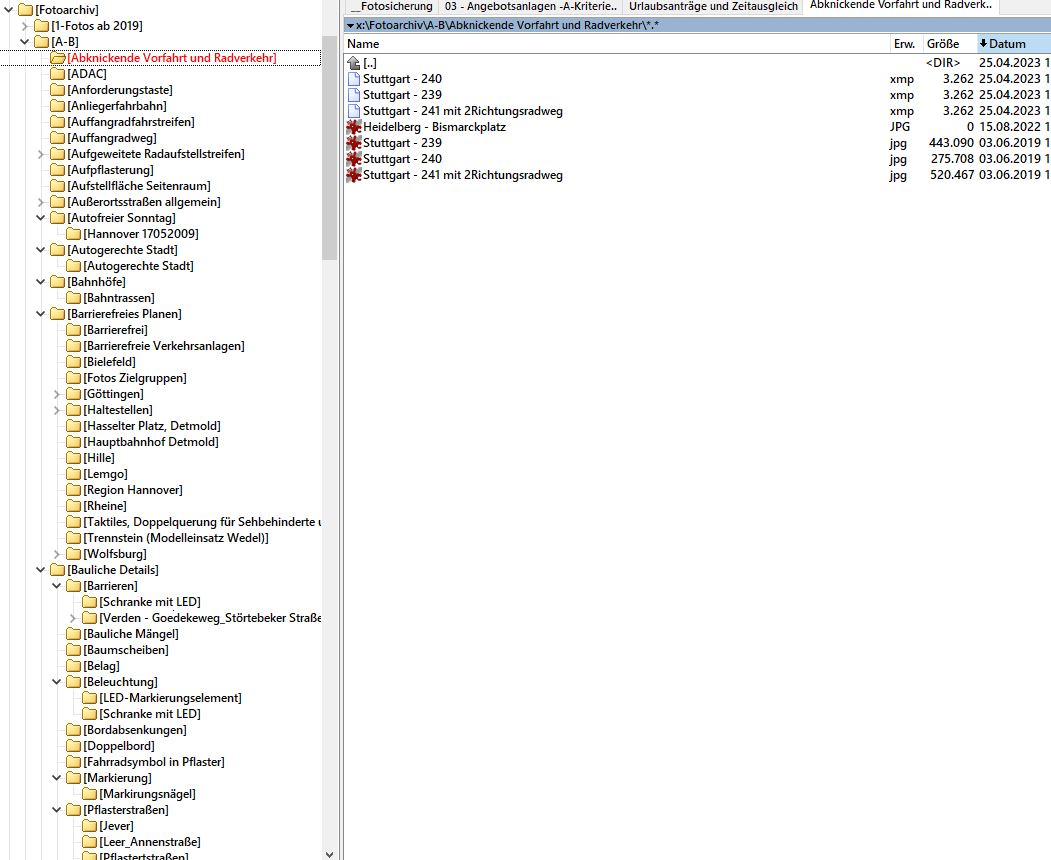This screenshot has height=860, width=1051.
Task: Collapse the A-B folder node
Action: pyautogui.click(x=25, y=42)
